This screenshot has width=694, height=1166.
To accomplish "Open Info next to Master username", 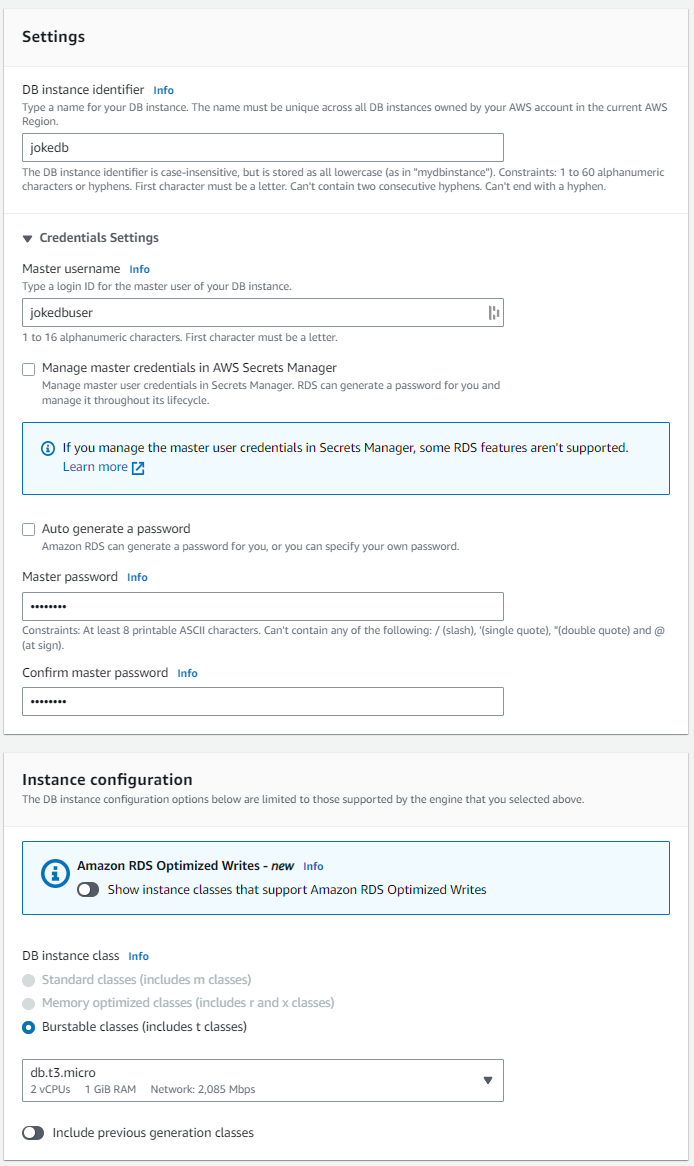I will pos(139,269).
